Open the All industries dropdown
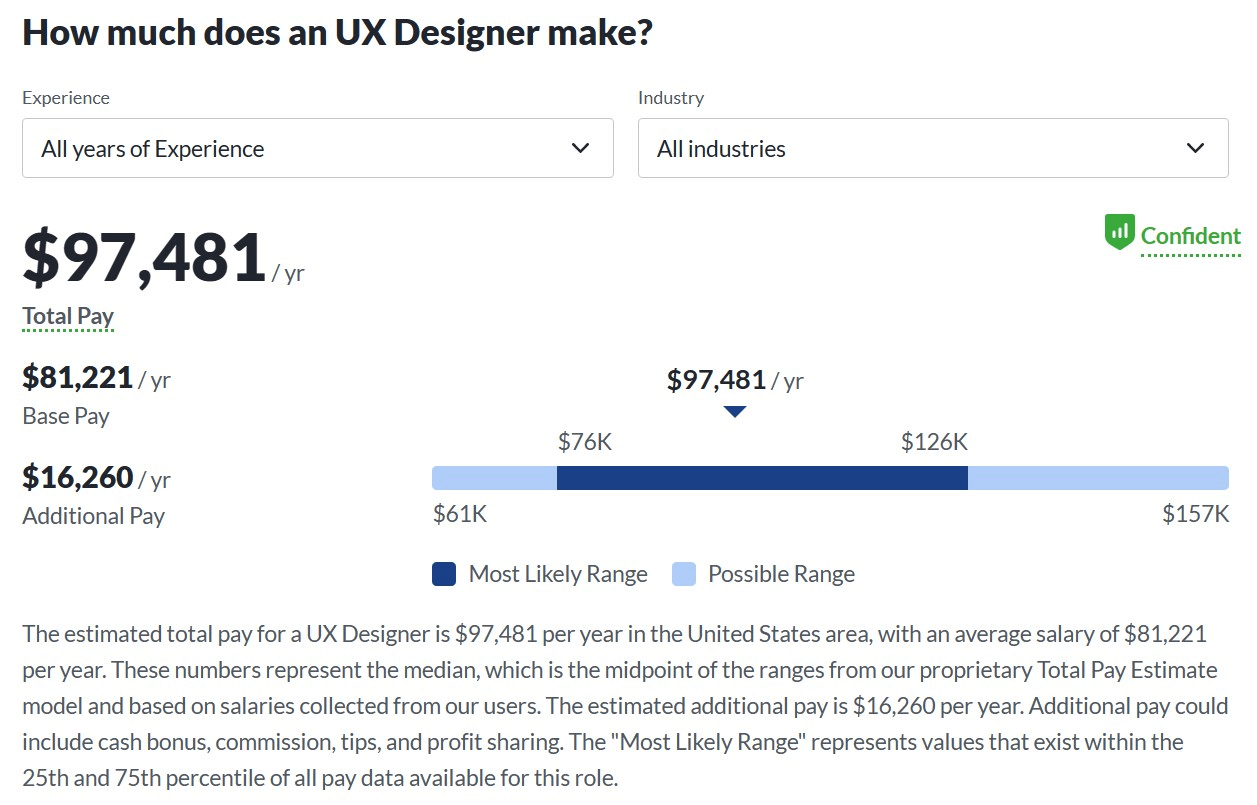 point(933,148)
